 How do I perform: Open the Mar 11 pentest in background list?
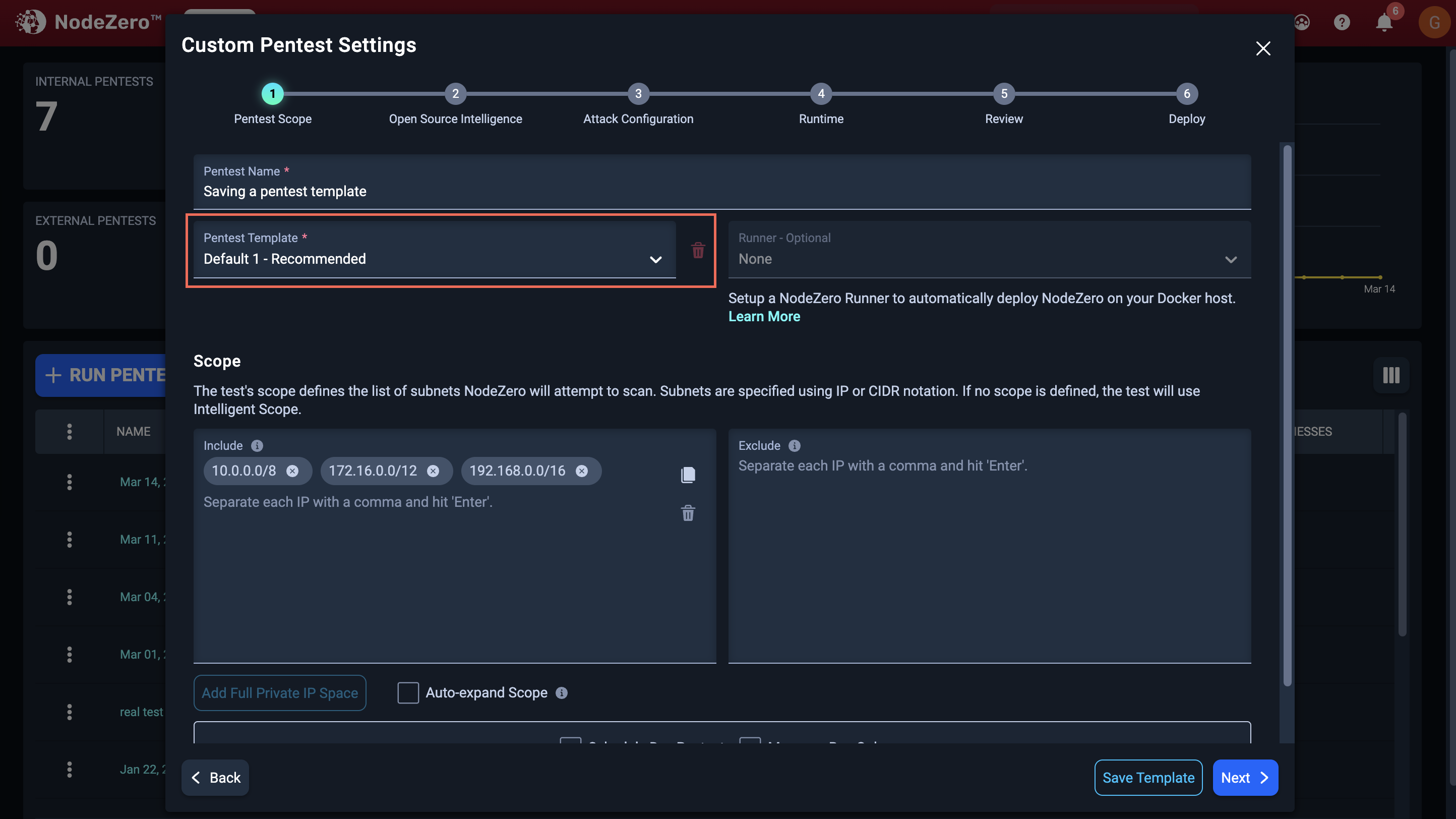(x=143, y=539)
